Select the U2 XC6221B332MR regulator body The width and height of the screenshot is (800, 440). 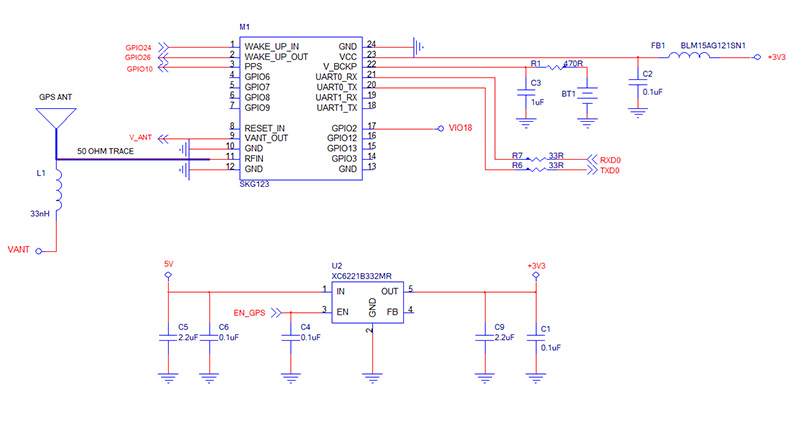coord(372,300)
